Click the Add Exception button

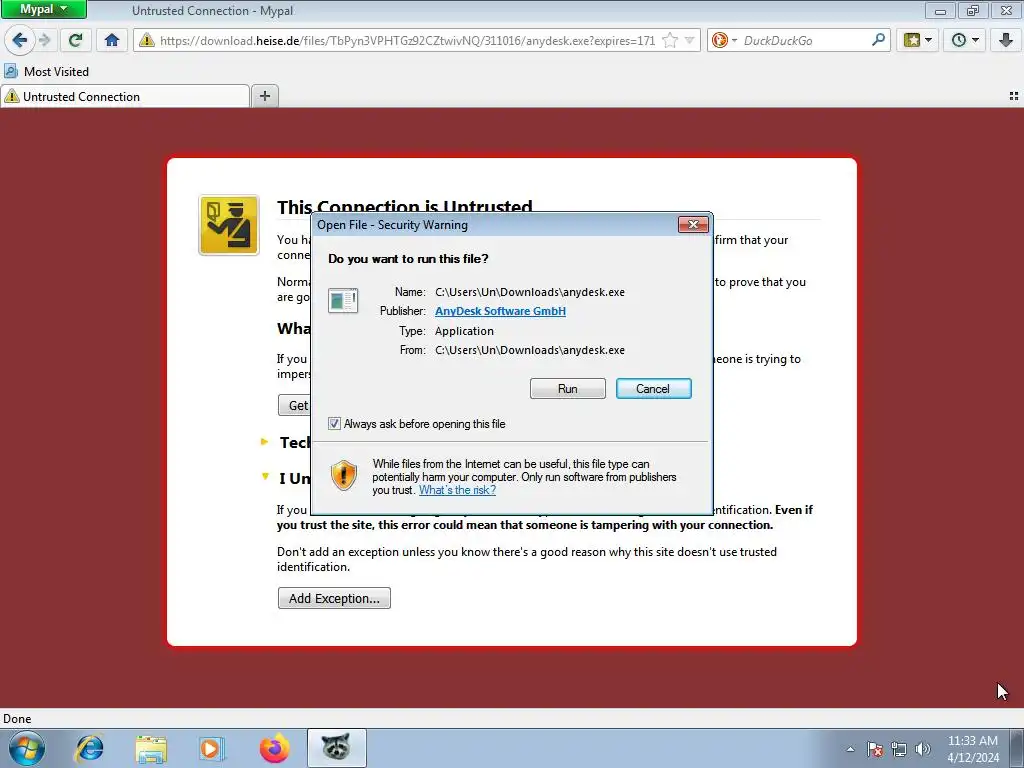(334, 598)
